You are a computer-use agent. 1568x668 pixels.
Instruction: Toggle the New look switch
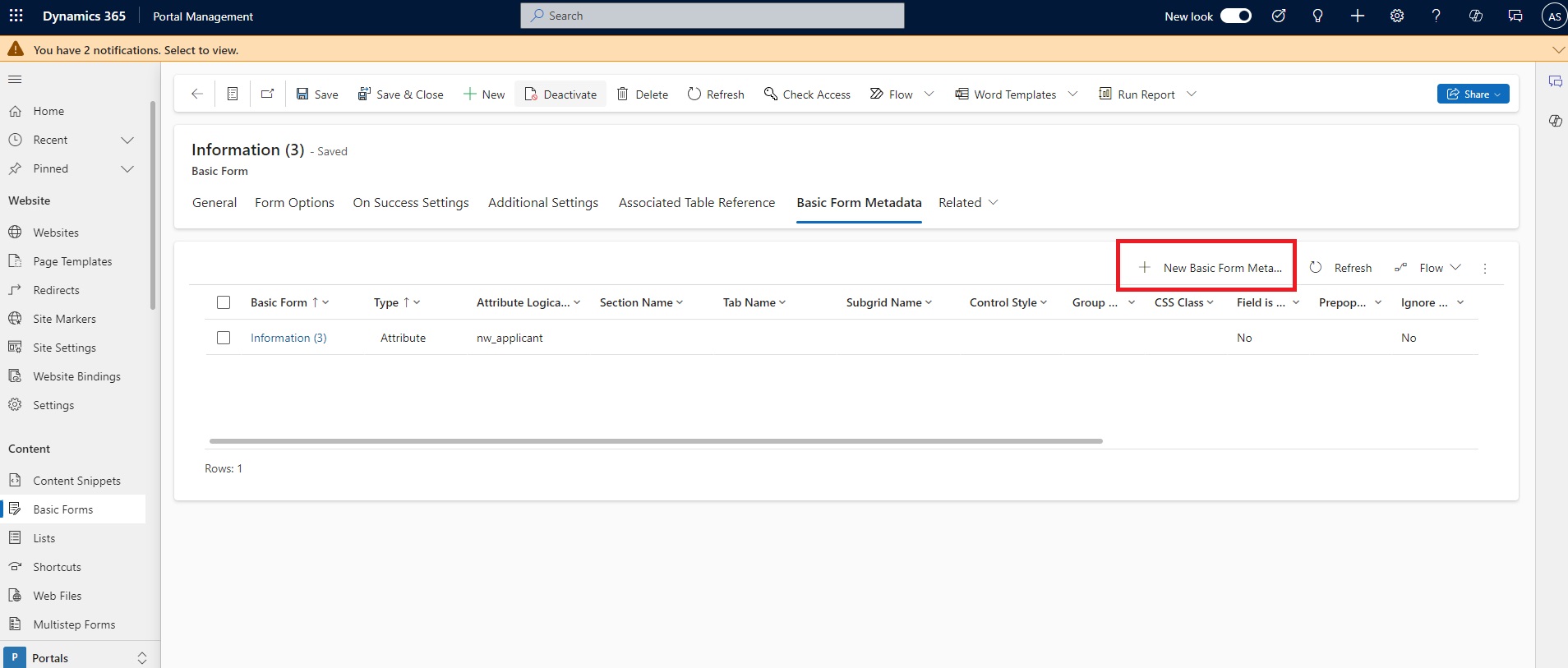coord(1235,16)
